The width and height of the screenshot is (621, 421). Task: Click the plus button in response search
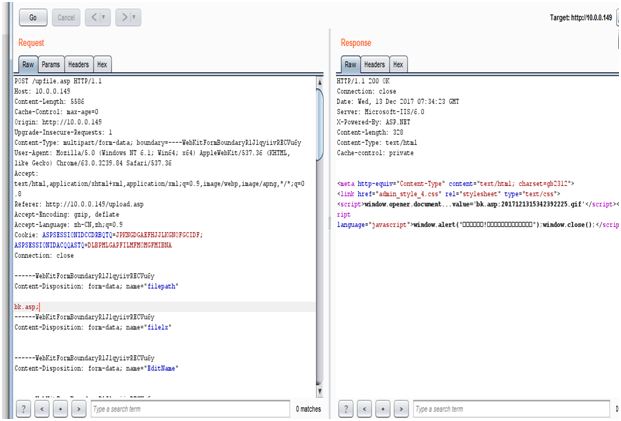[x=383, y=409]
